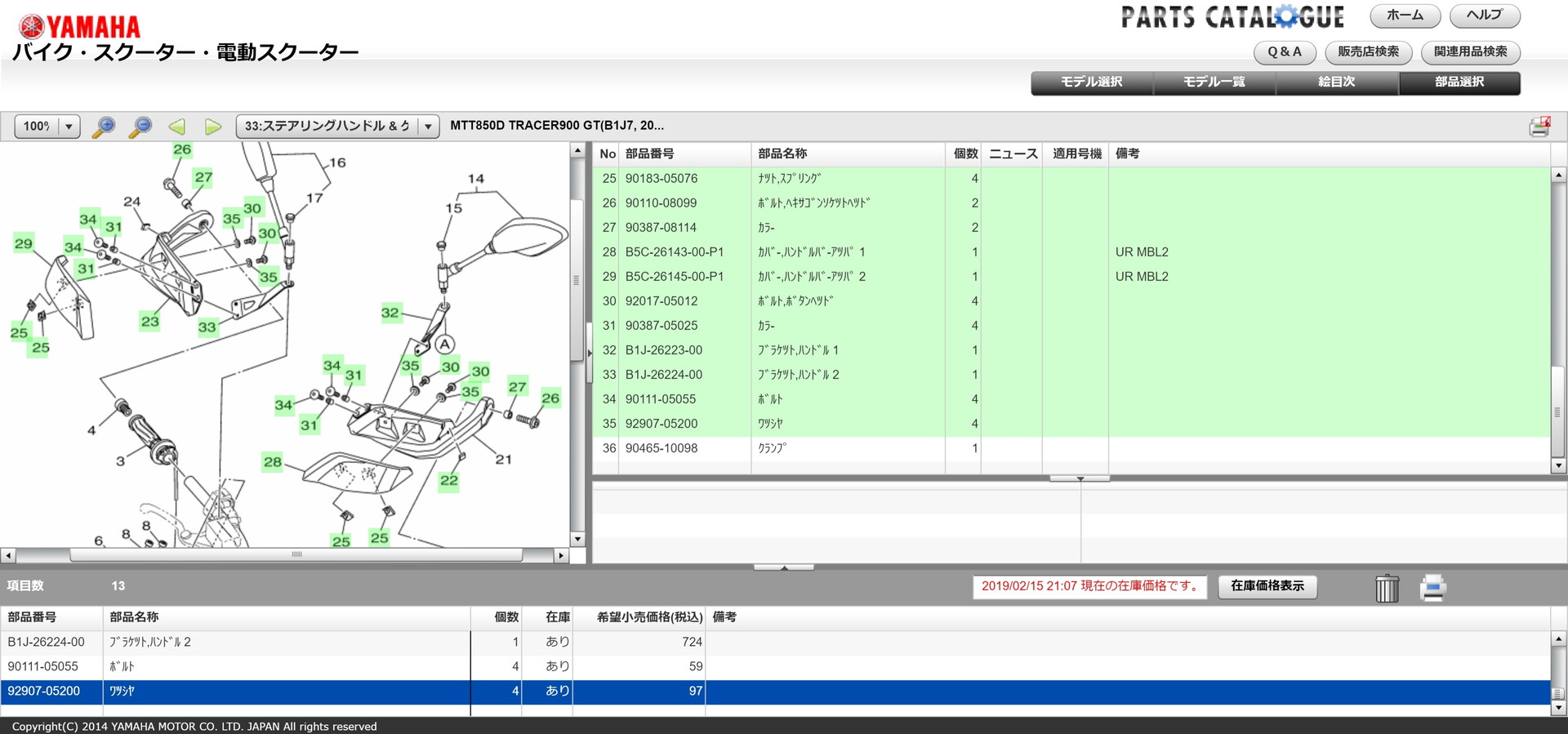Click the diagram horizontal scroll right arrow
The height and width of the screenshot is (734, 1568).
pos(561,556)
